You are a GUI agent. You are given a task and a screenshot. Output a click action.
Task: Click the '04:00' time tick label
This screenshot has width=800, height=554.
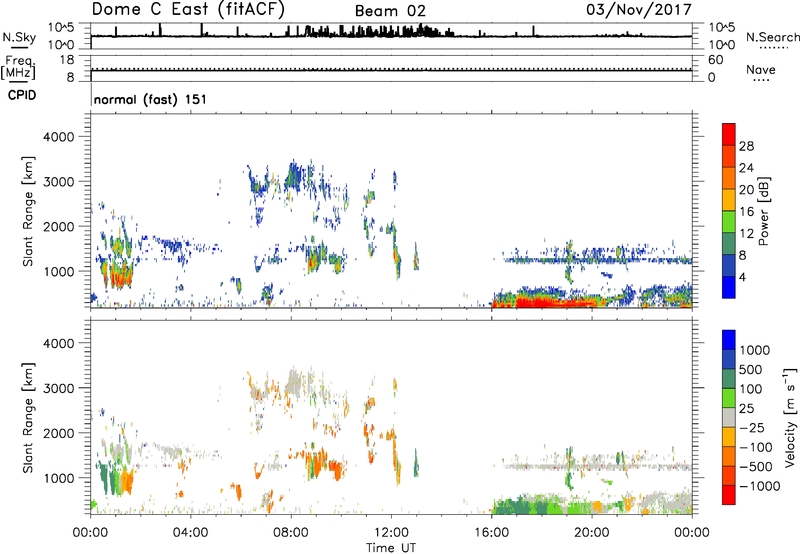(190, 533)
